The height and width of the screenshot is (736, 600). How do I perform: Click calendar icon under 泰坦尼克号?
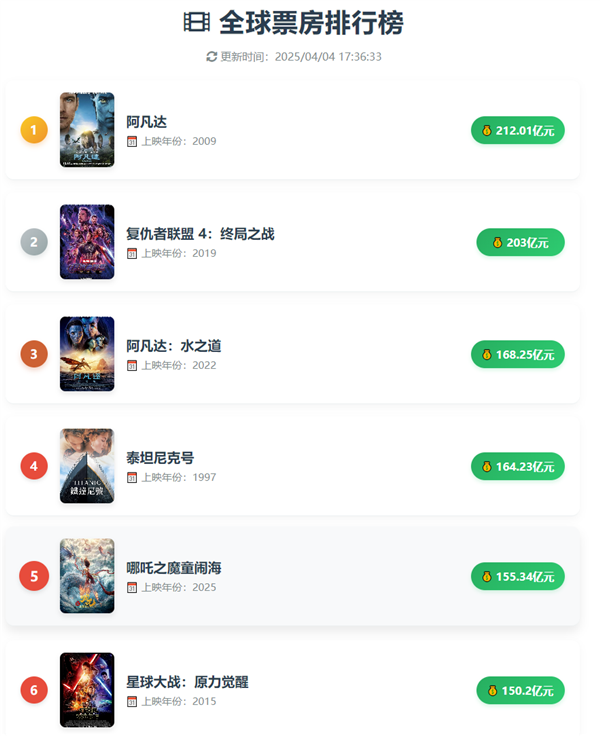pos(132,478)
